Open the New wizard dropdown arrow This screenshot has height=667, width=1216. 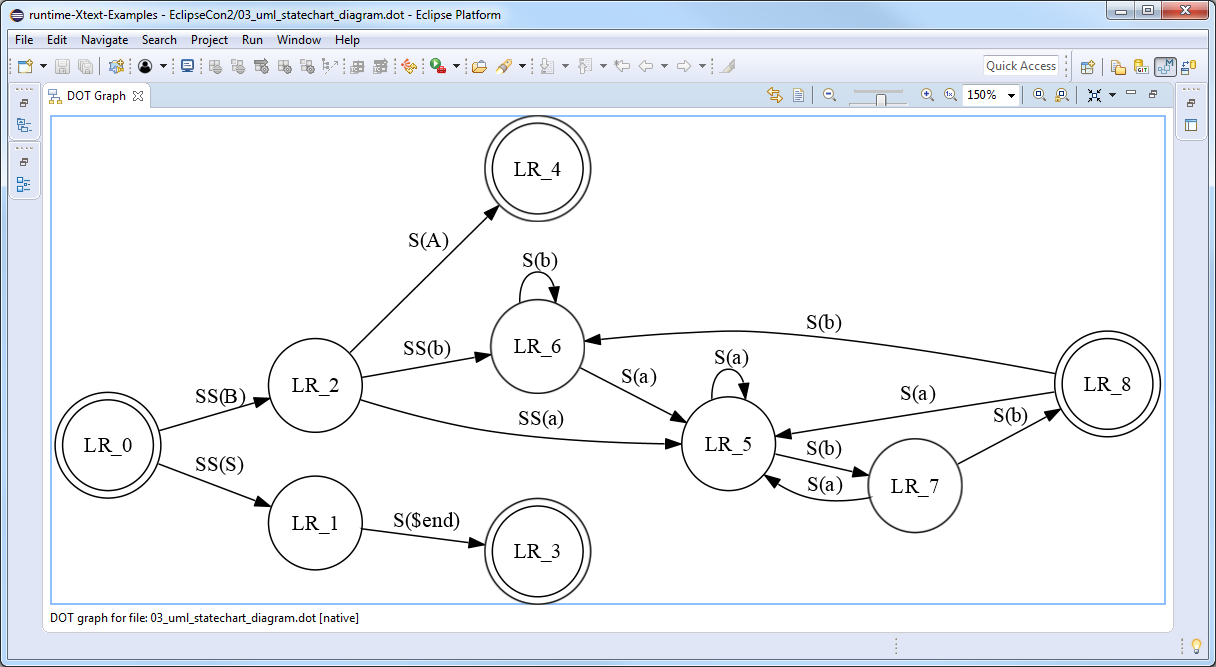[42, 65]
